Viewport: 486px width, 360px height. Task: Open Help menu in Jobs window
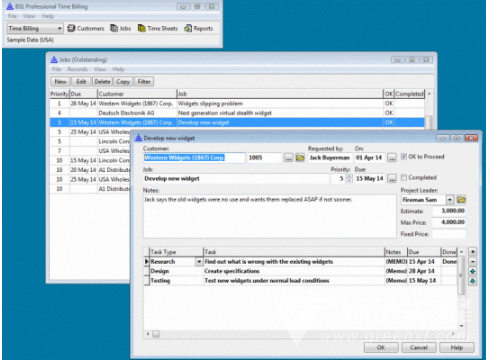[118, 69]
